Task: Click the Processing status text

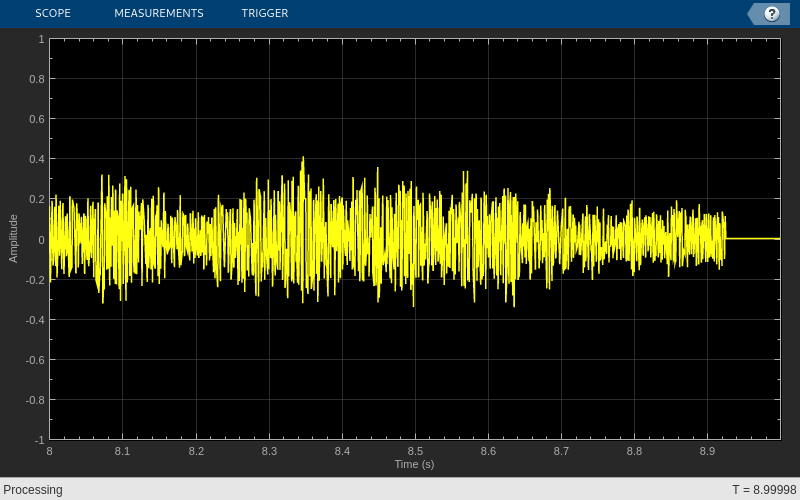Action: [33, 490]
